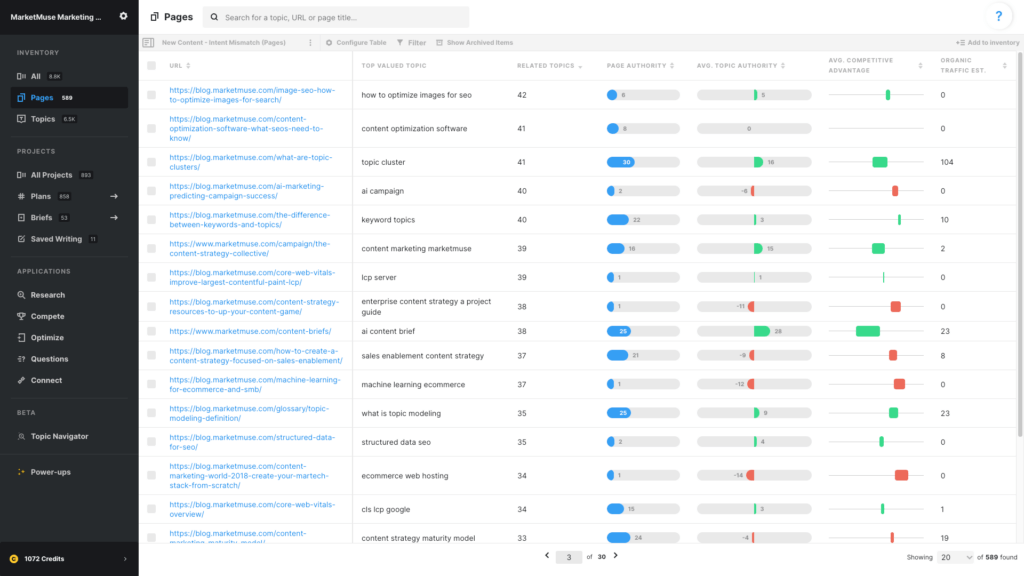Viewport: 1024px width, 576px height.
Task: Click the Add to inventory button
Action: coord(987,42)
